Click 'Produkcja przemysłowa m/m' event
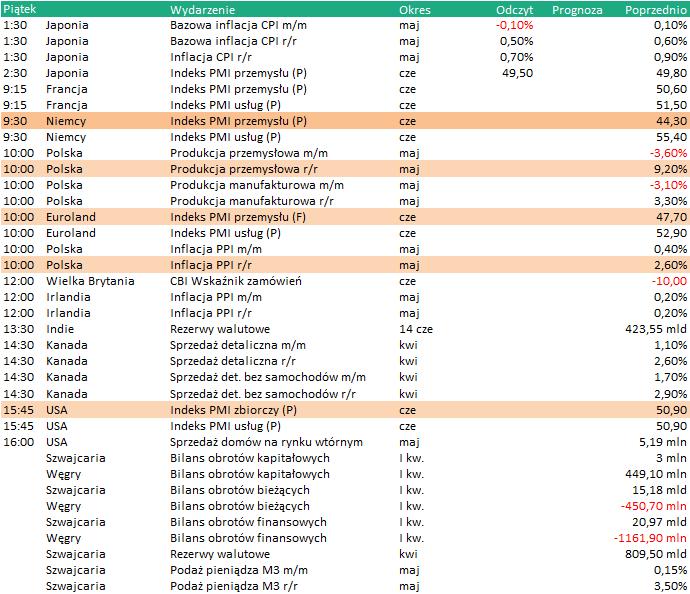The height and width of the screenshot is (594, 690). click(249, 153)
